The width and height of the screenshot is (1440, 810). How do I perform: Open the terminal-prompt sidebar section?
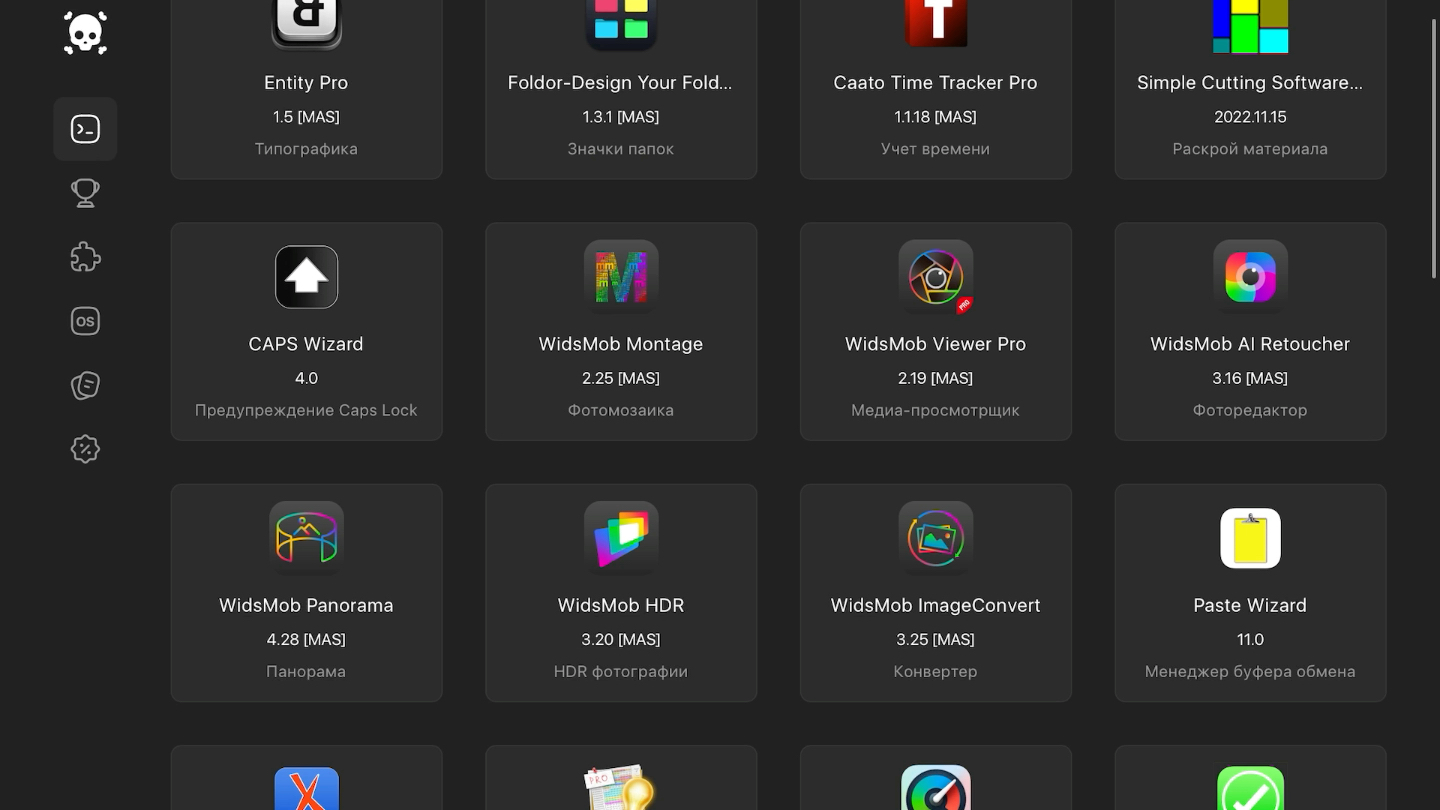tap(85, 129)
